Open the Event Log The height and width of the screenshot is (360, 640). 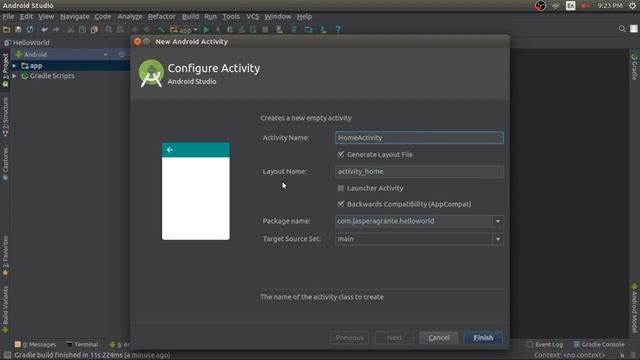tap(545, 344)
